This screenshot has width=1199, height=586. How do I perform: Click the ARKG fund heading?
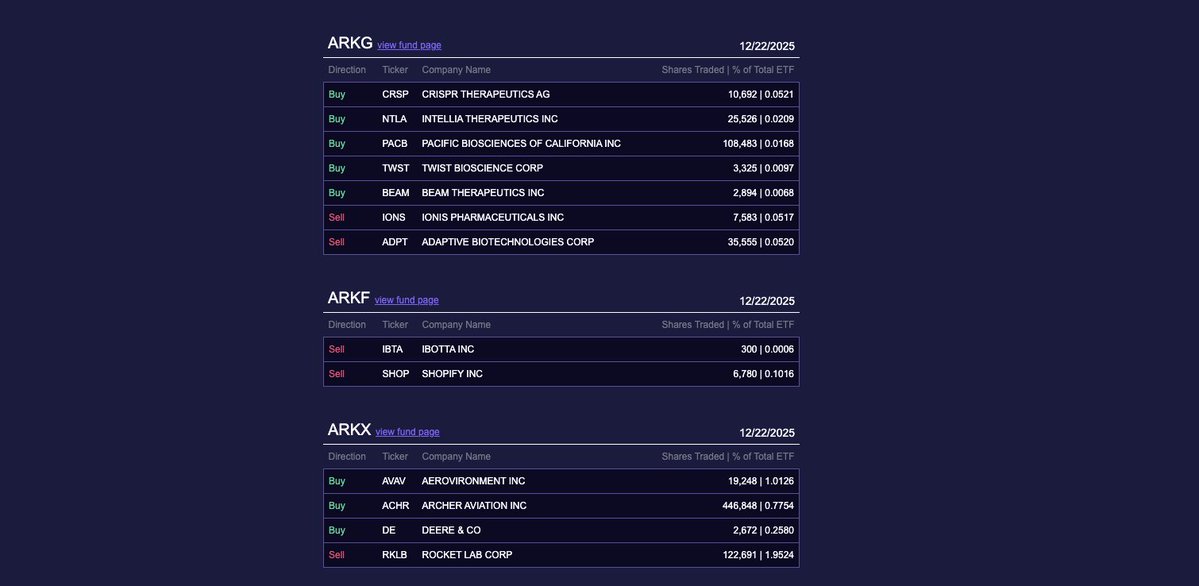pyautogui.click(x=350, y=43)
